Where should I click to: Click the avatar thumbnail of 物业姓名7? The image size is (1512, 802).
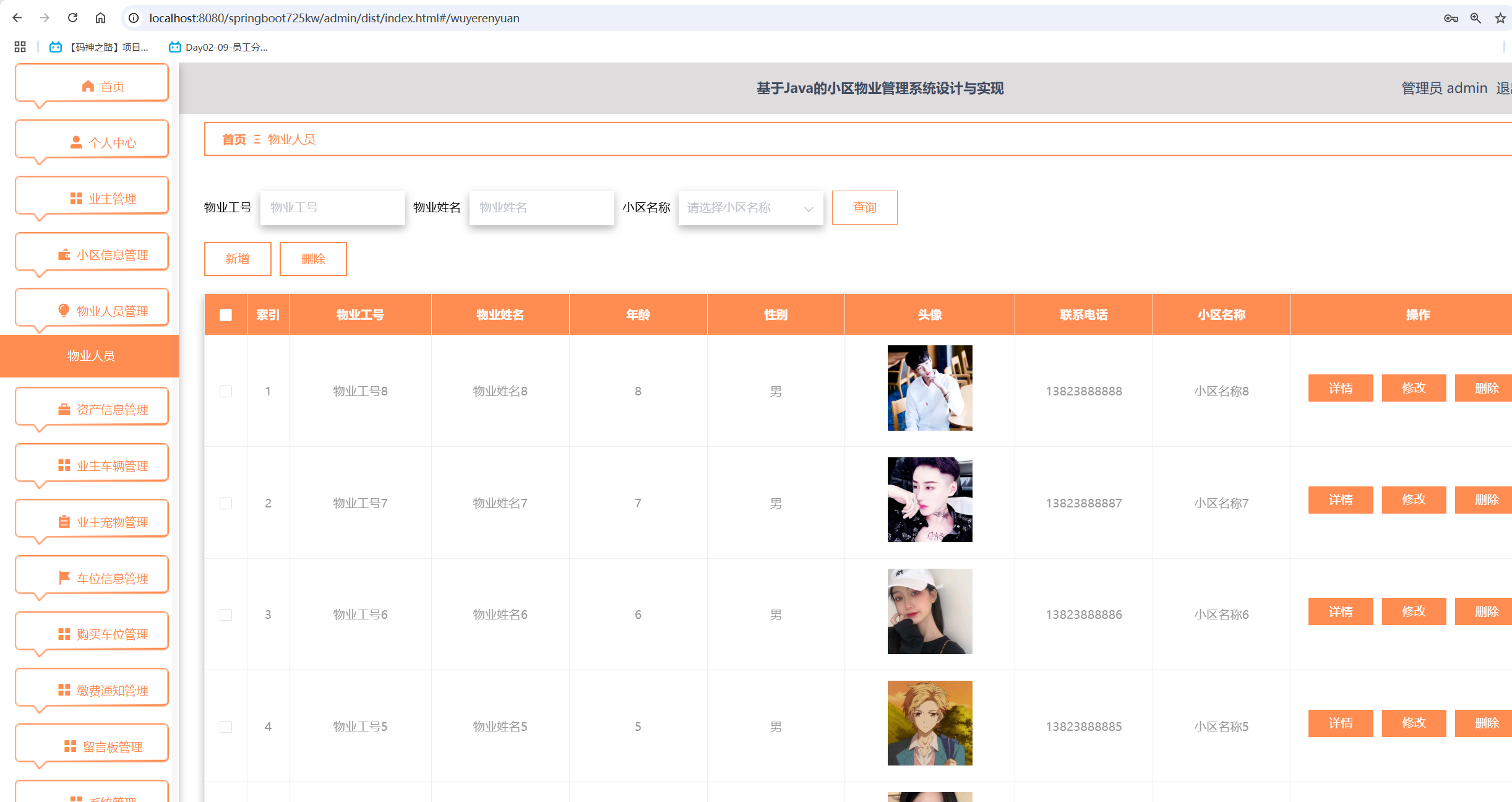click(x=929, y=500)
